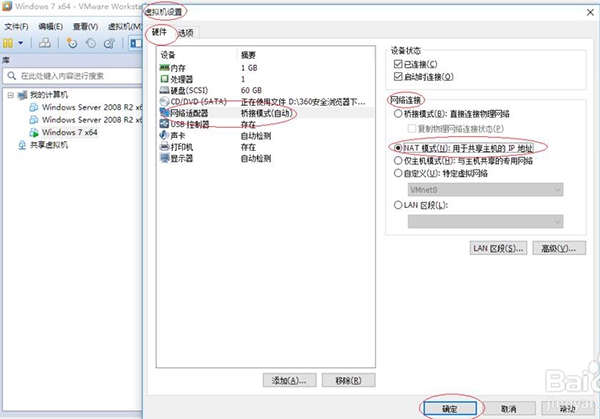Viewport: 600px width, 419px height.
Task: Click the LAN 区段(S)... button
Action: coord(498,248)
